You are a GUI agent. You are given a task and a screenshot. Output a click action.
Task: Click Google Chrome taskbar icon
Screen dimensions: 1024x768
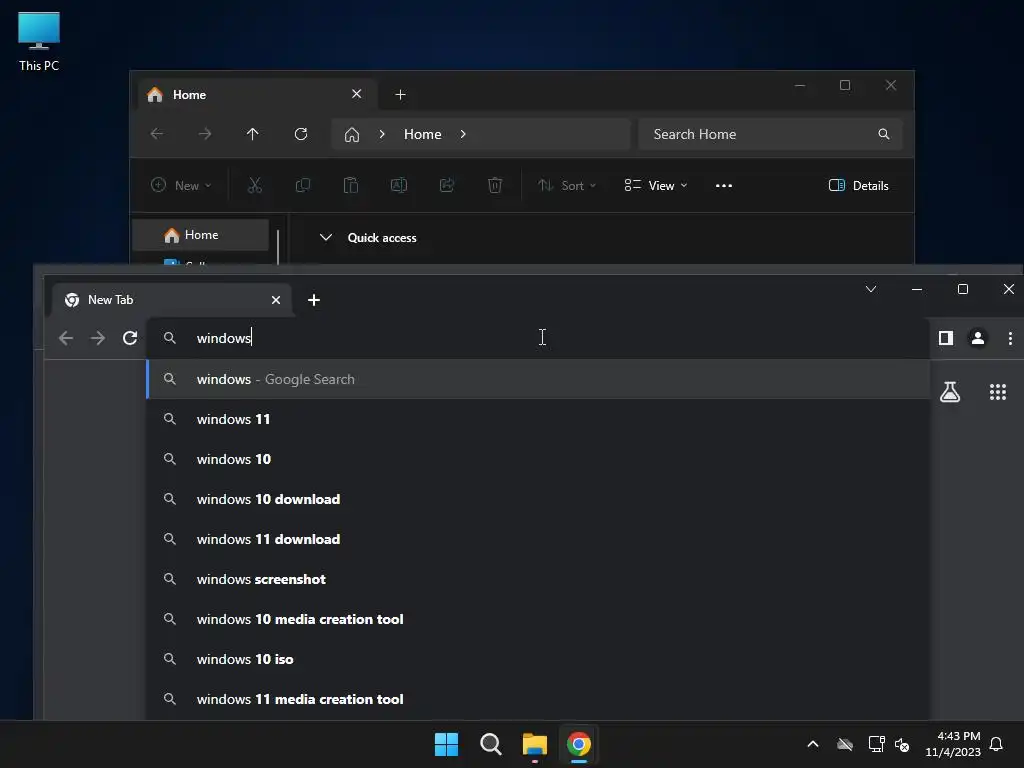tap(579, 744)
